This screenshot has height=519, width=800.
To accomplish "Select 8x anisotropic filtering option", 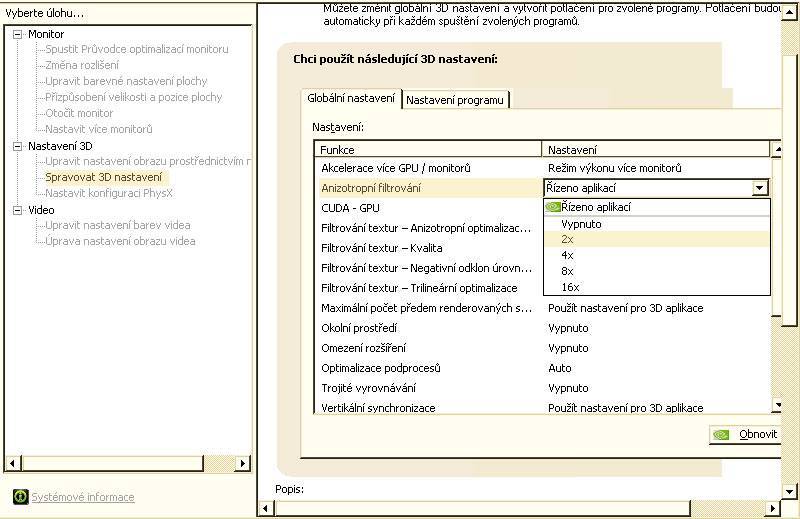I will click(x=657, y=271).
